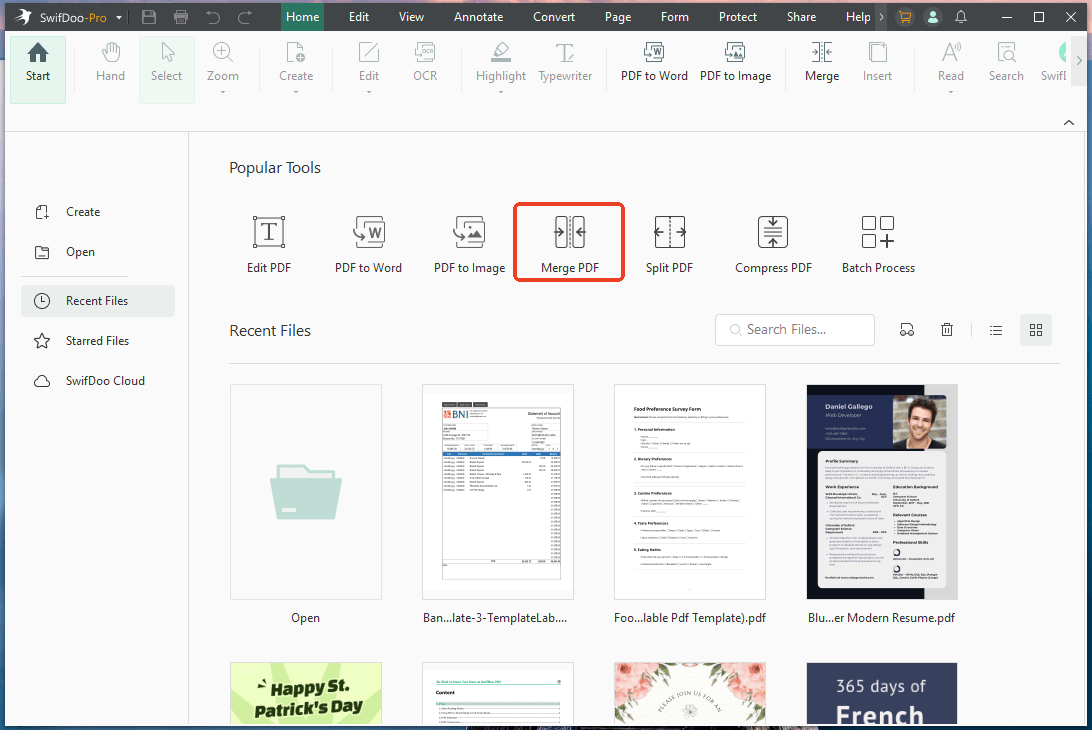Open the Help tab
Screen dimensions: 1092x730
coord(858,17)
